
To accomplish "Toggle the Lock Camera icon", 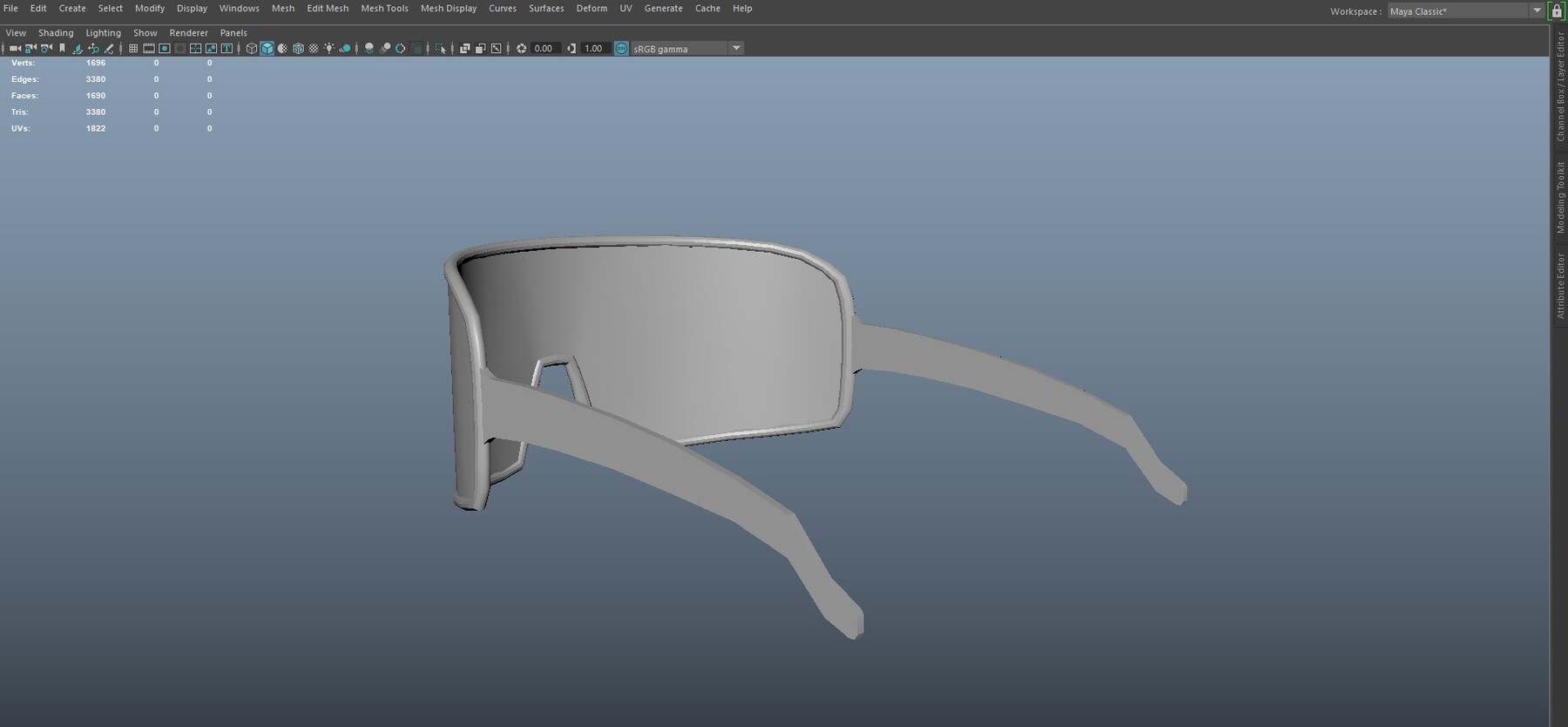I will 30,48.
